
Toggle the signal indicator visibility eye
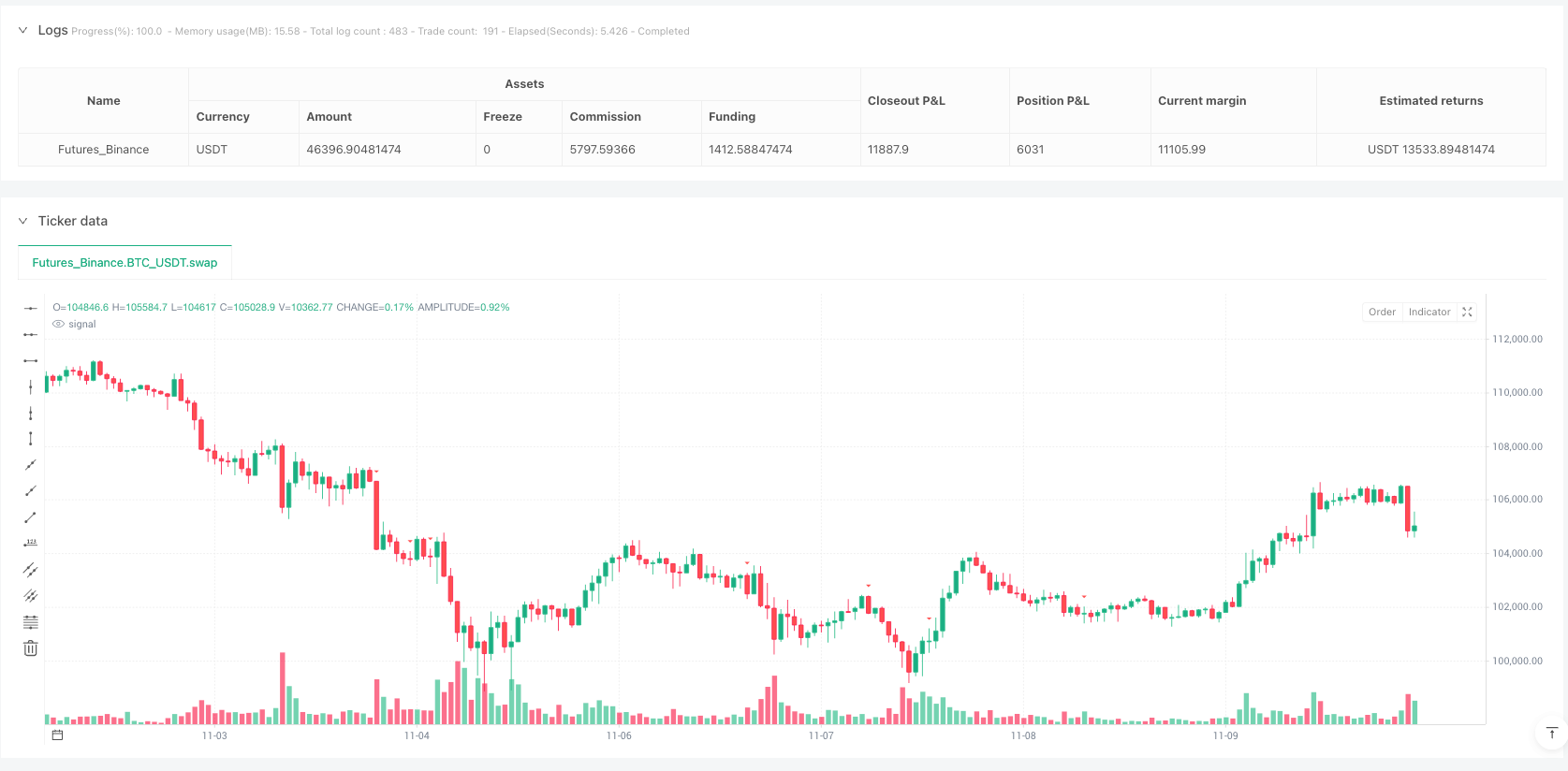pyautogui.click(x=59, y=325)
